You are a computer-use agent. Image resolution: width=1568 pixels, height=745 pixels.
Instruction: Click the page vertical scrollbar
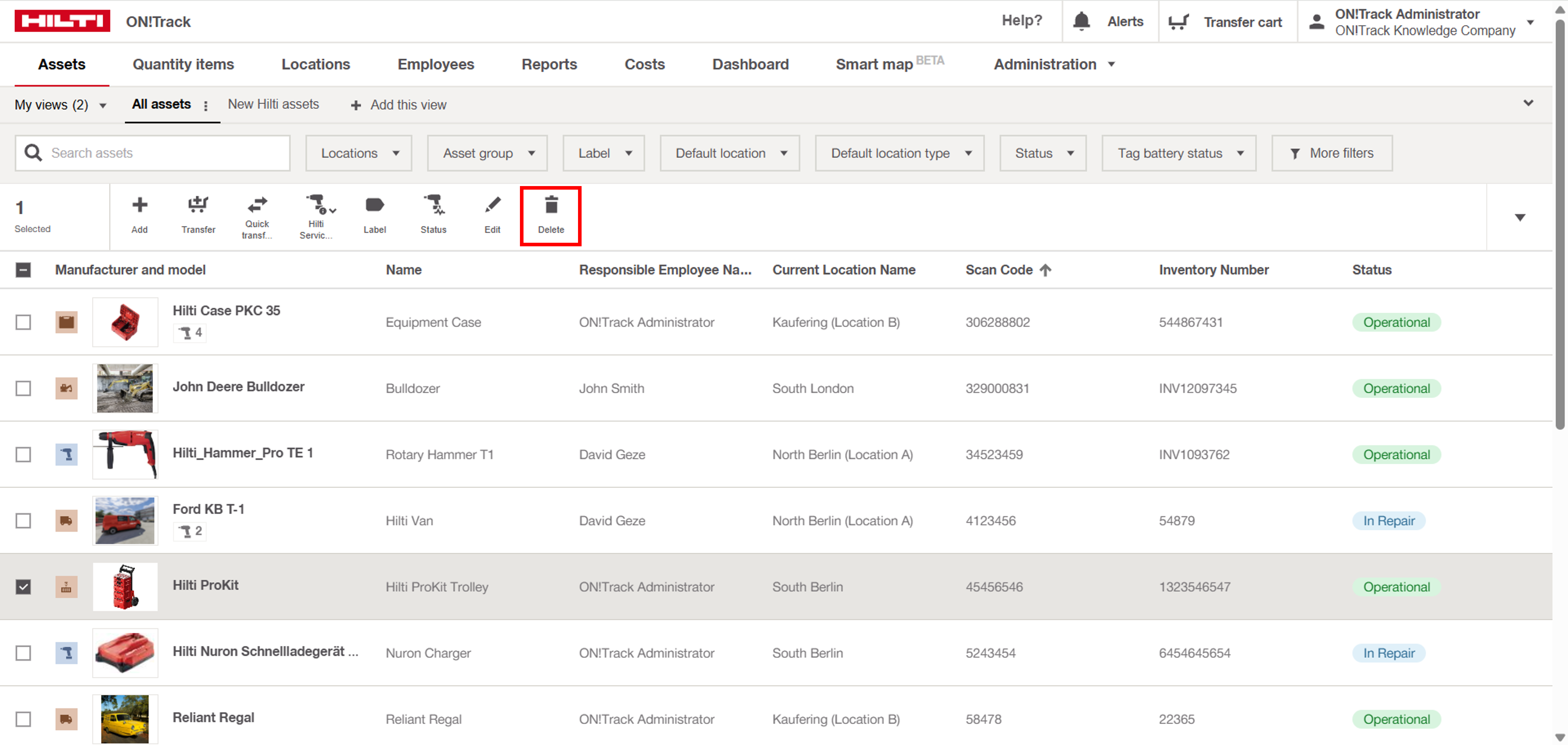1560,225
